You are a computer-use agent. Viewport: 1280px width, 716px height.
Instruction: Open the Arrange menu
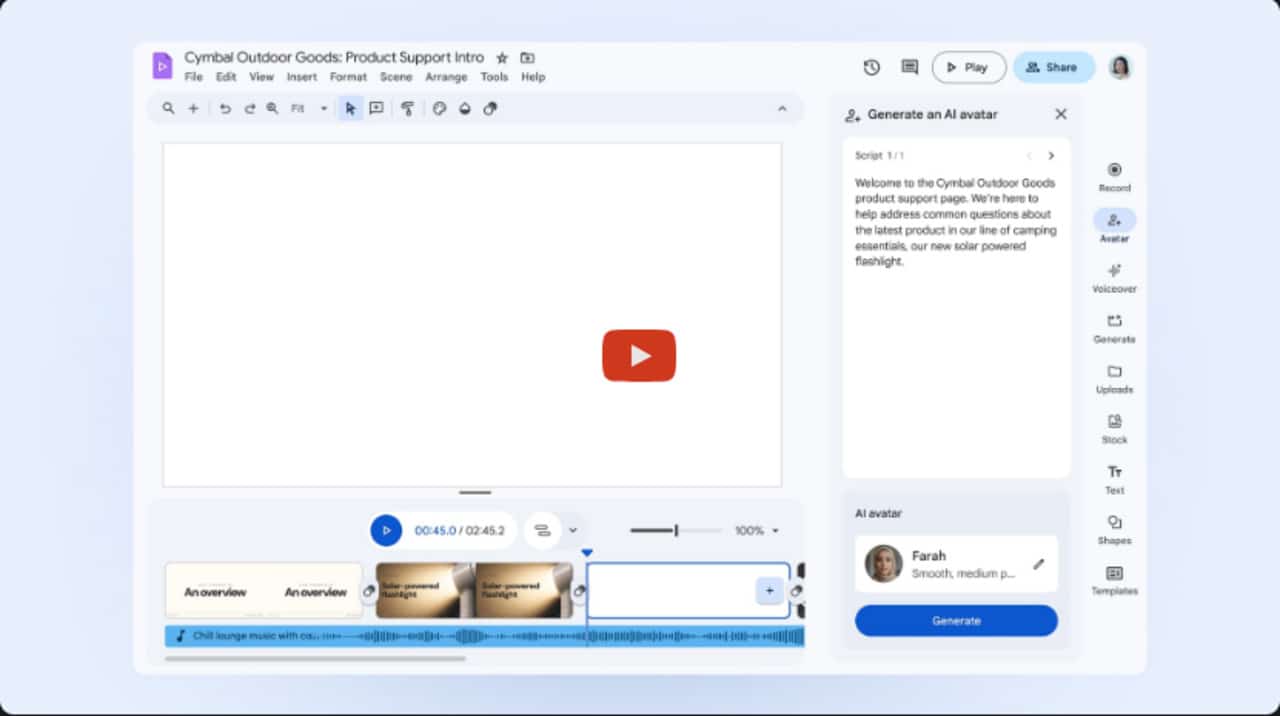446,77
